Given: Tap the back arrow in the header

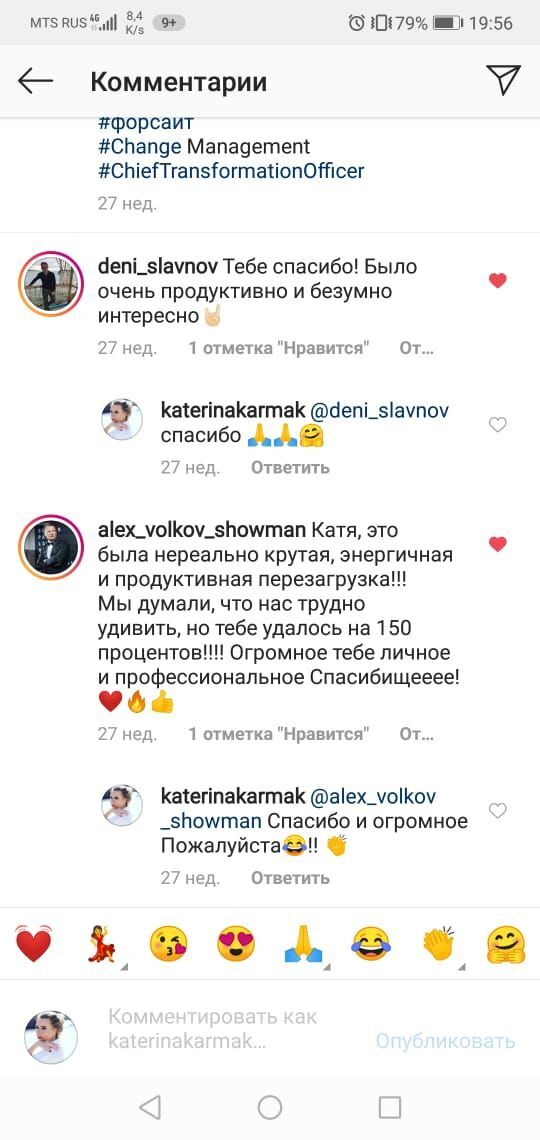Looking at the screenshot, I should pyautogui.click(x=36, y=81).
